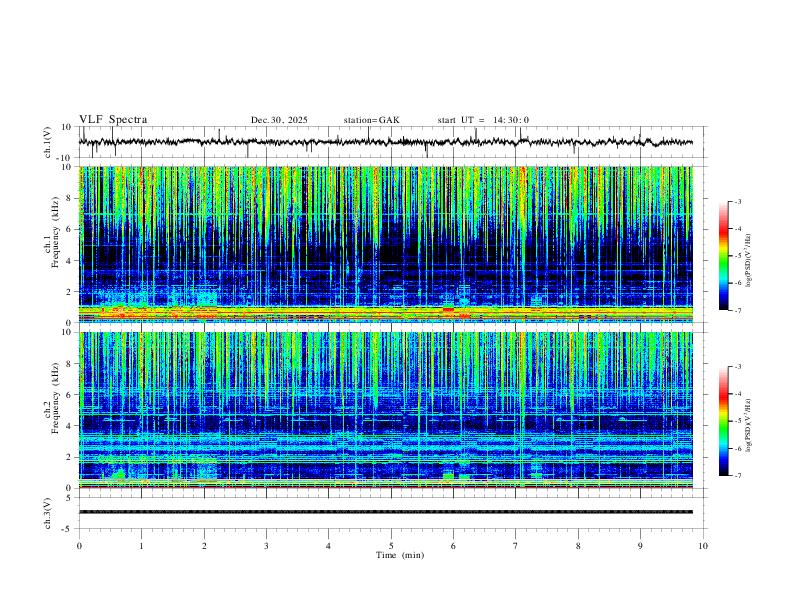Click the "-3" tick on the ch.1 colorbar
The width and height of the screenshot is (792, 612).
[x=737, y=201]
